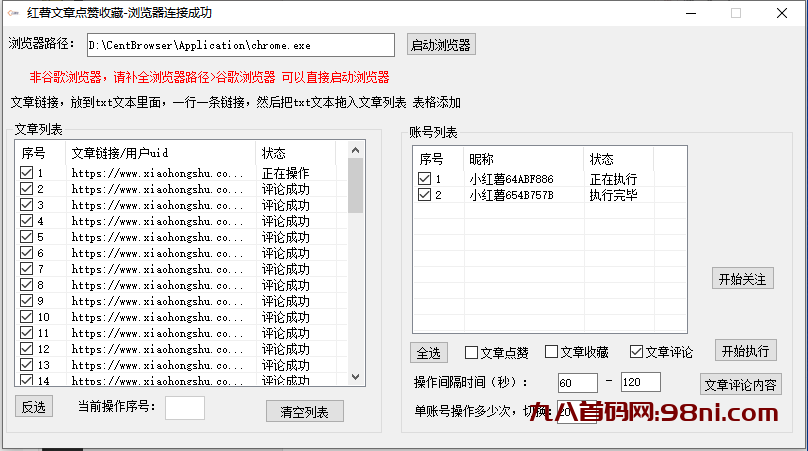This screenshot has width=808, height=451.
Task: Click 文章链接/用户uid column header
Action: (x=160, y=153)
